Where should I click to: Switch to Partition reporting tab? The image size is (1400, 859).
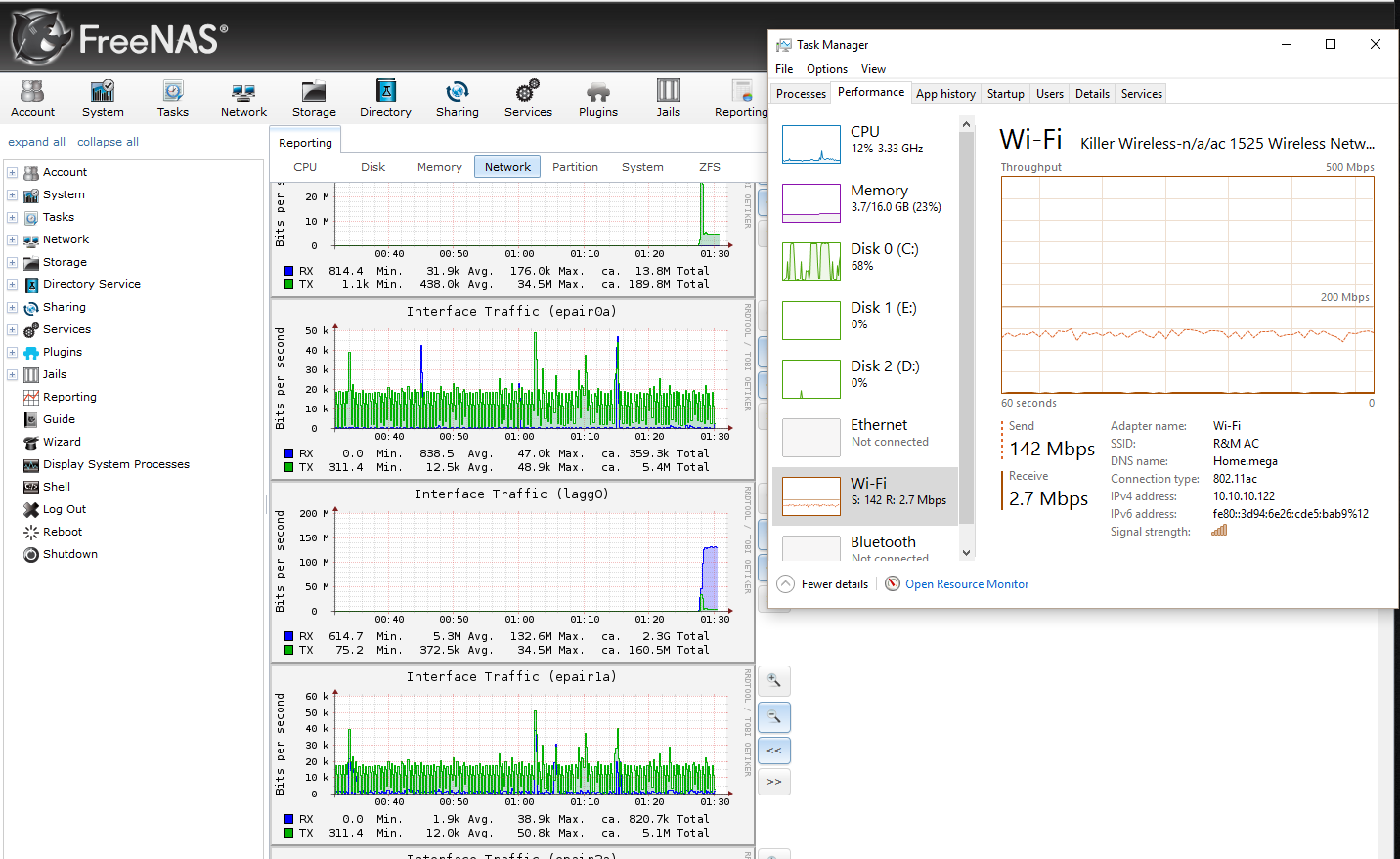pyautogui.click(x=575, y=167)
